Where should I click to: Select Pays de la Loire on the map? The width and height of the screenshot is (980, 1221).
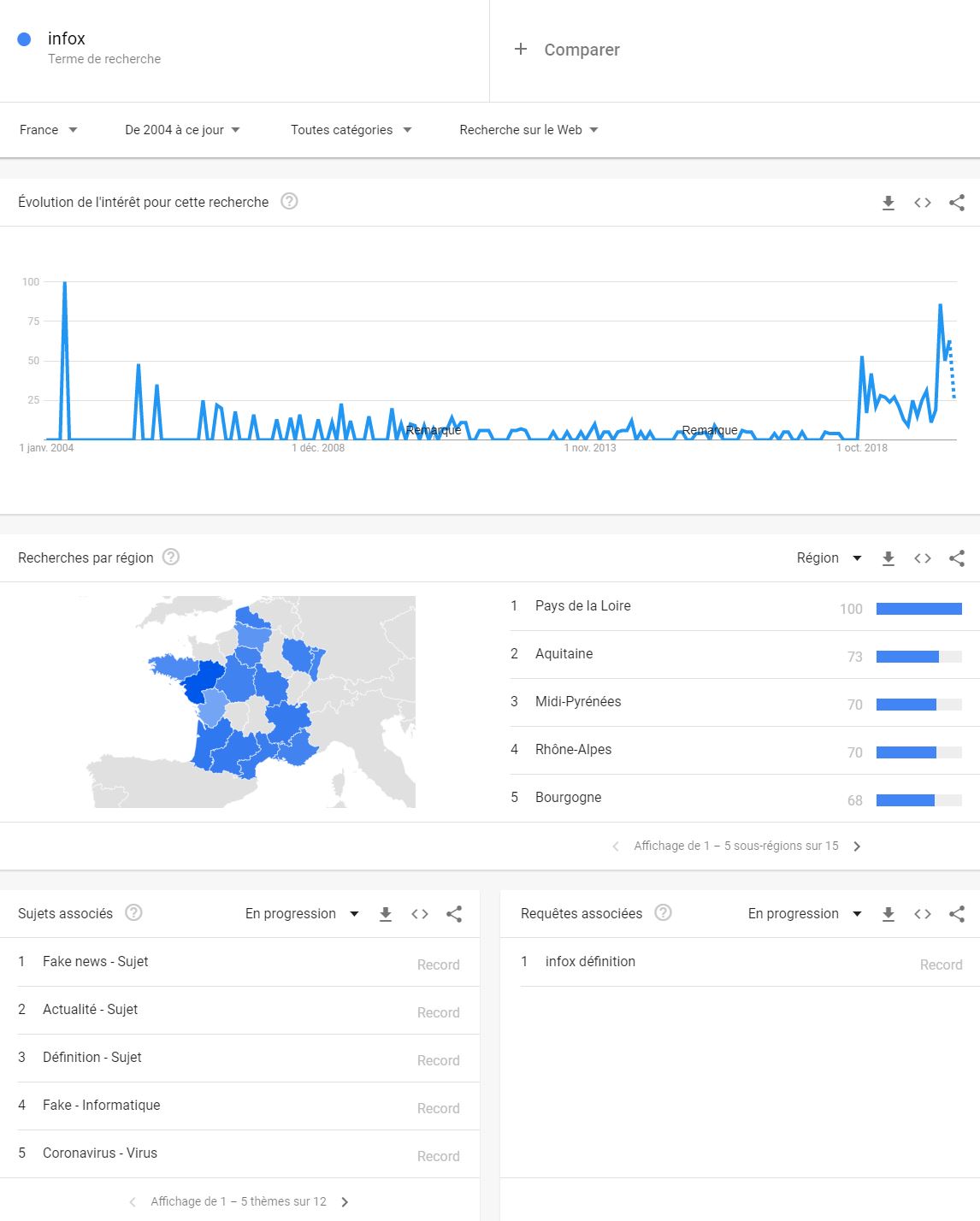(x=204, y=680)
